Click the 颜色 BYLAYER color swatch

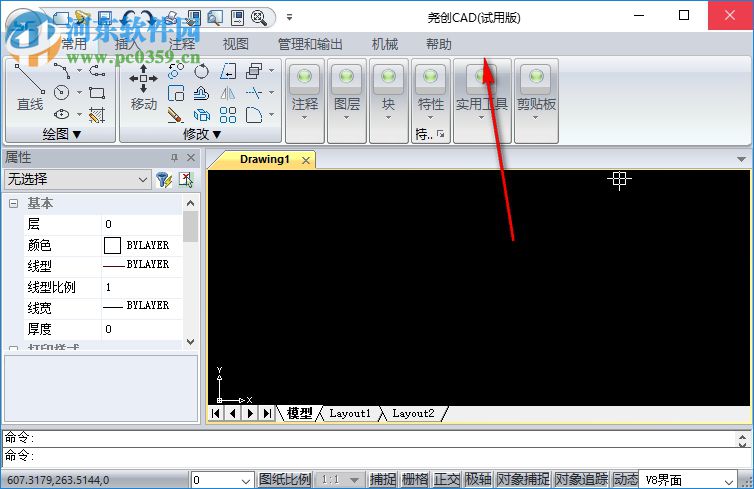point(112,245)
